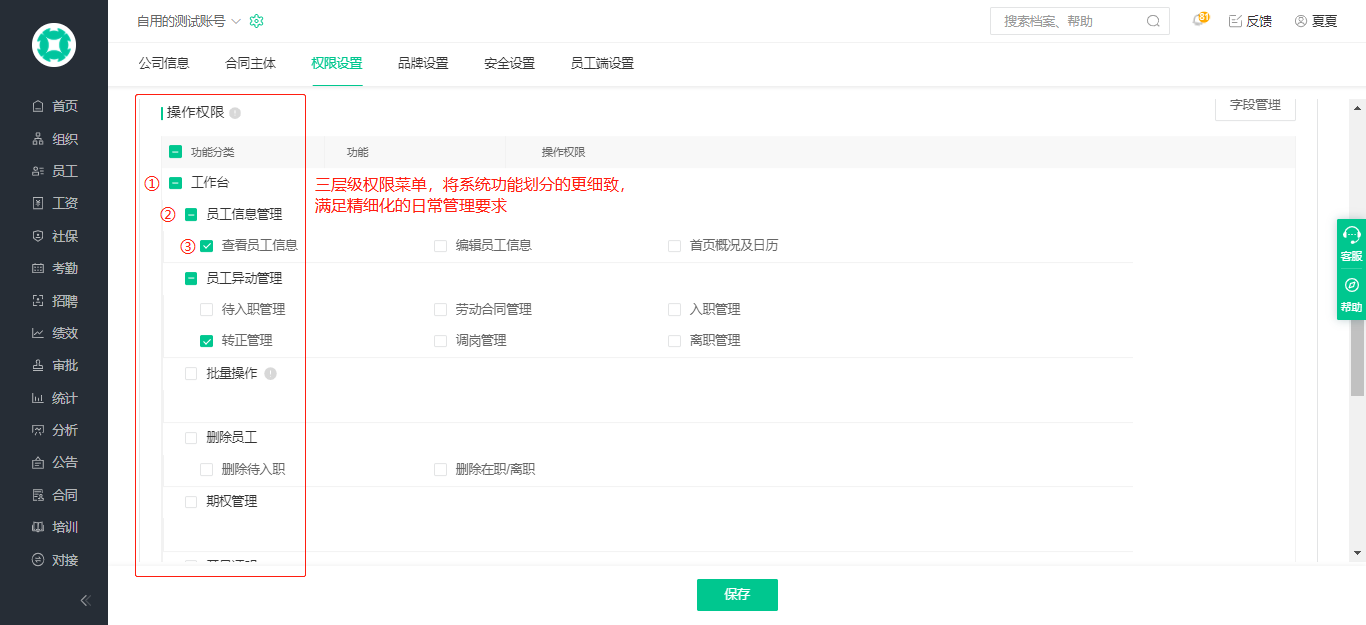Viewport: 1366px width, 625px height.
Task: Click the company logo in the sidebar
Action: click(x=54, y=45)
